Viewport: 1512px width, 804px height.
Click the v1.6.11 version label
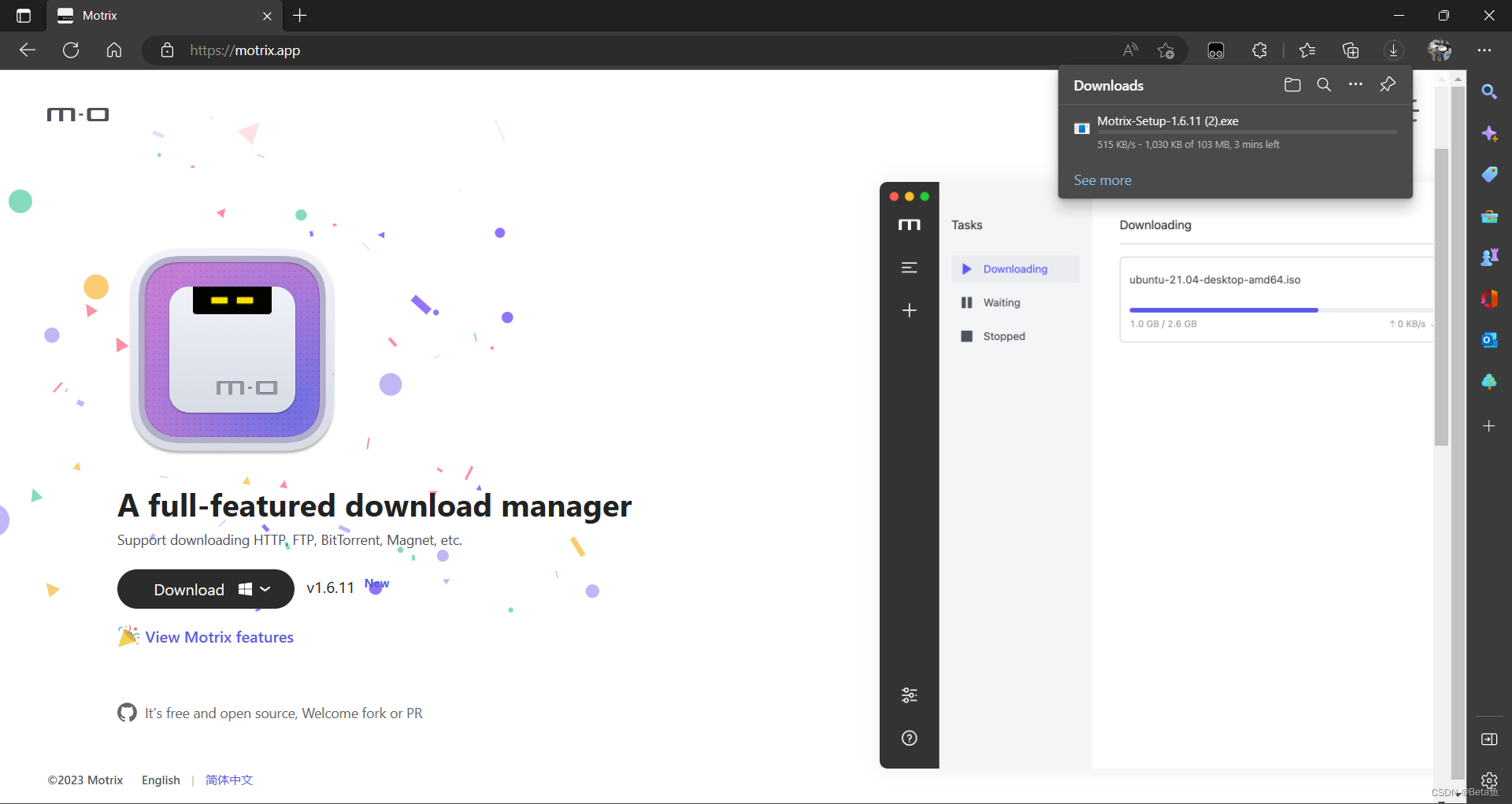(x=330, y=587)
